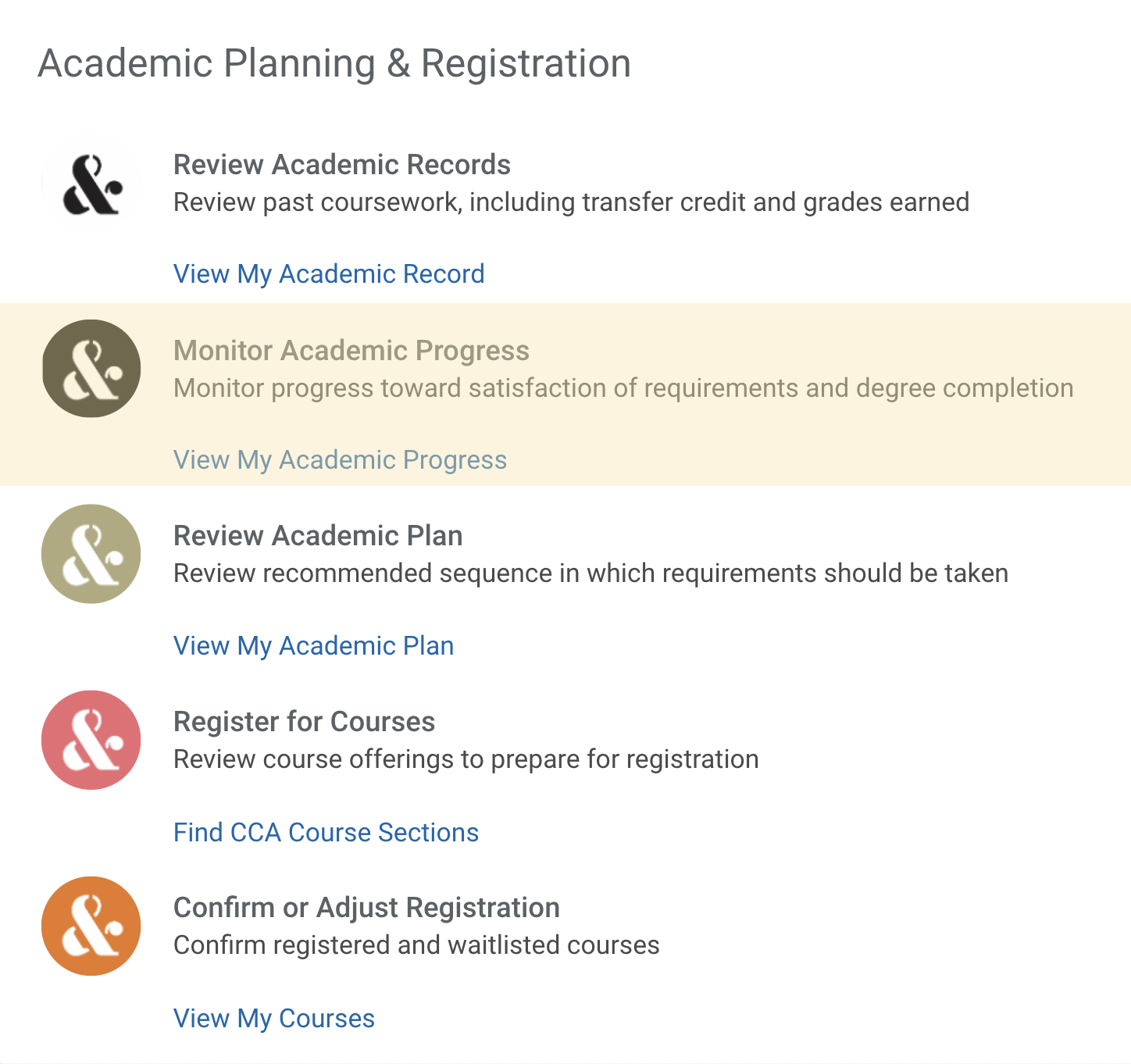Open the View My Academic Progress link

(x=340, y=460)
